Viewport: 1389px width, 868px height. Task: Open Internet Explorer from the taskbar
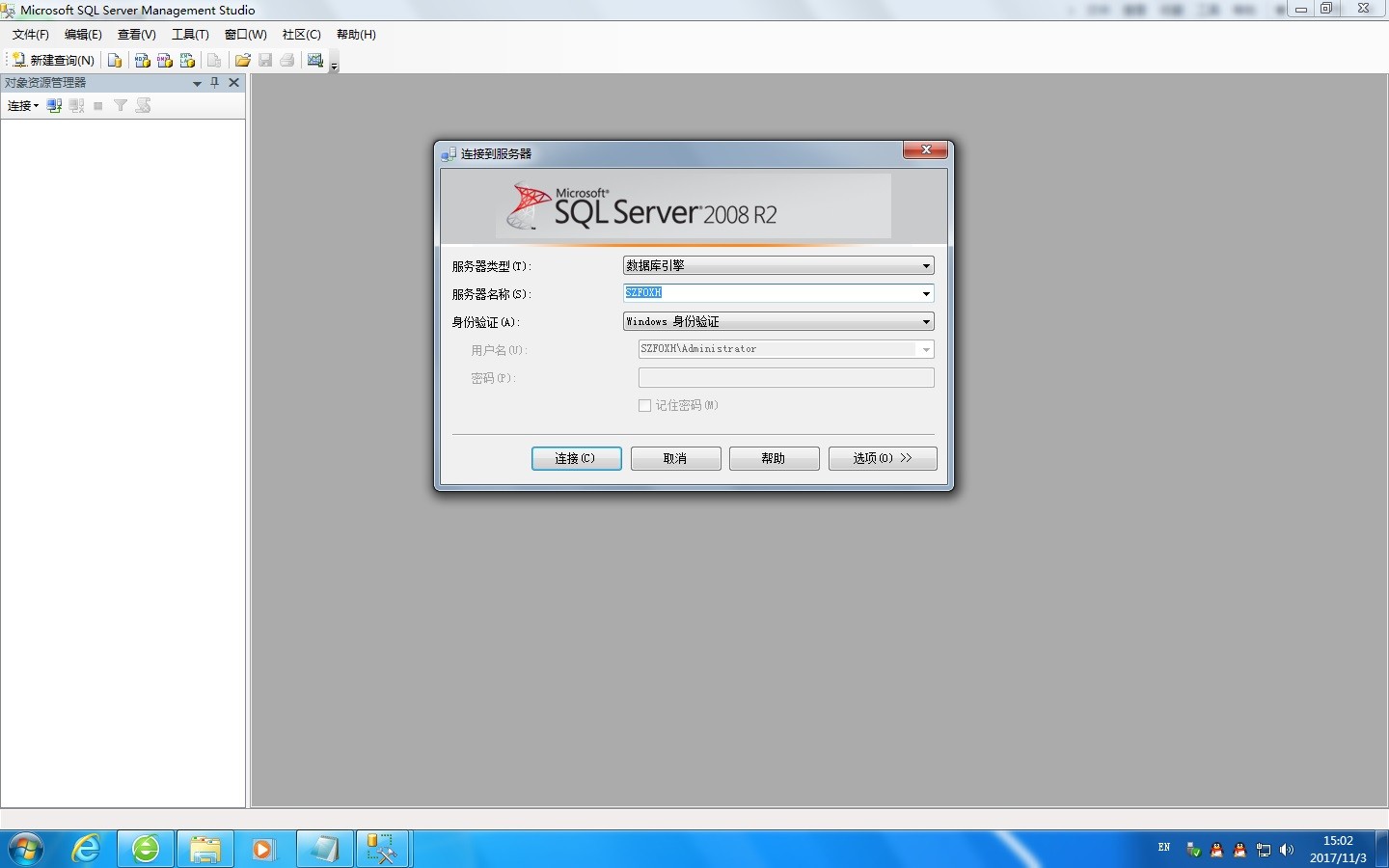[x=87, y=850]
